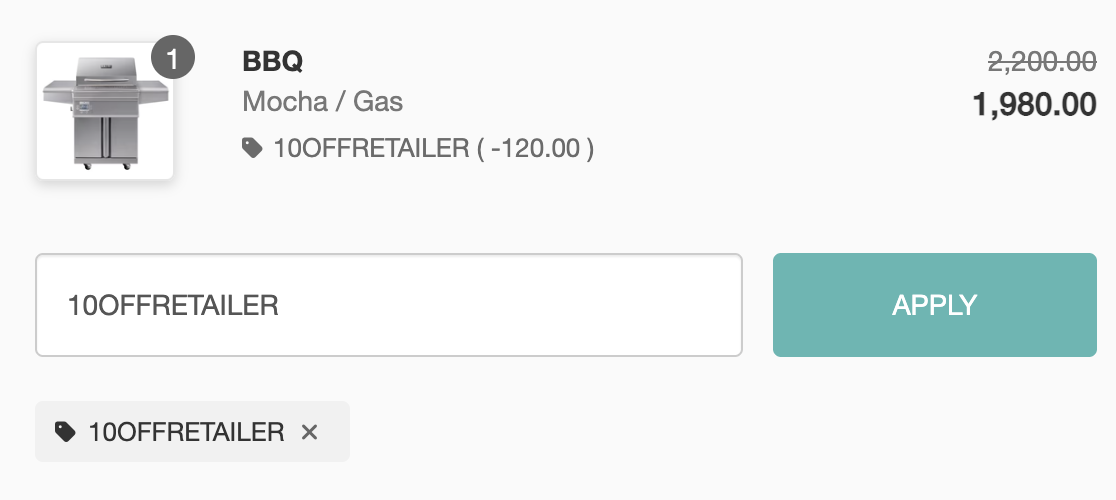Remove the 10OFFRETAILER discount code chip
The width and height of the screenshot is (1116, 500).
click(x=310, y=432)
